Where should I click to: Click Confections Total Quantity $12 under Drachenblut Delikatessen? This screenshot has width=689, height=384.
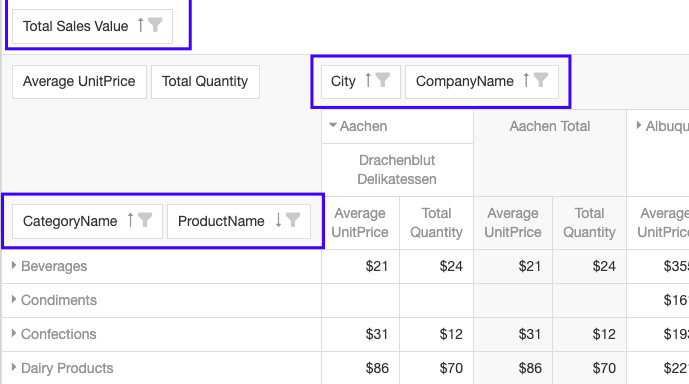pyautogui.click(x=436, y=334)
